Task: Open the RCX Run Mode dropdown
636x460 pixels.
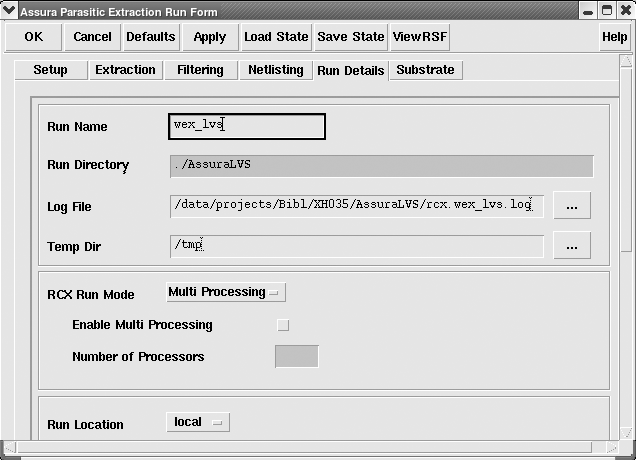Action: [x=226, y=292]
